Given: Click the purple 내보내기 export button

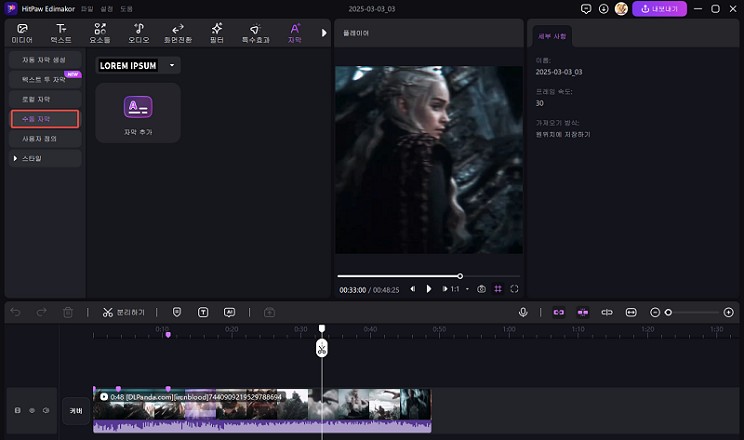Looking at the screenshot, I should pos(659,9).
